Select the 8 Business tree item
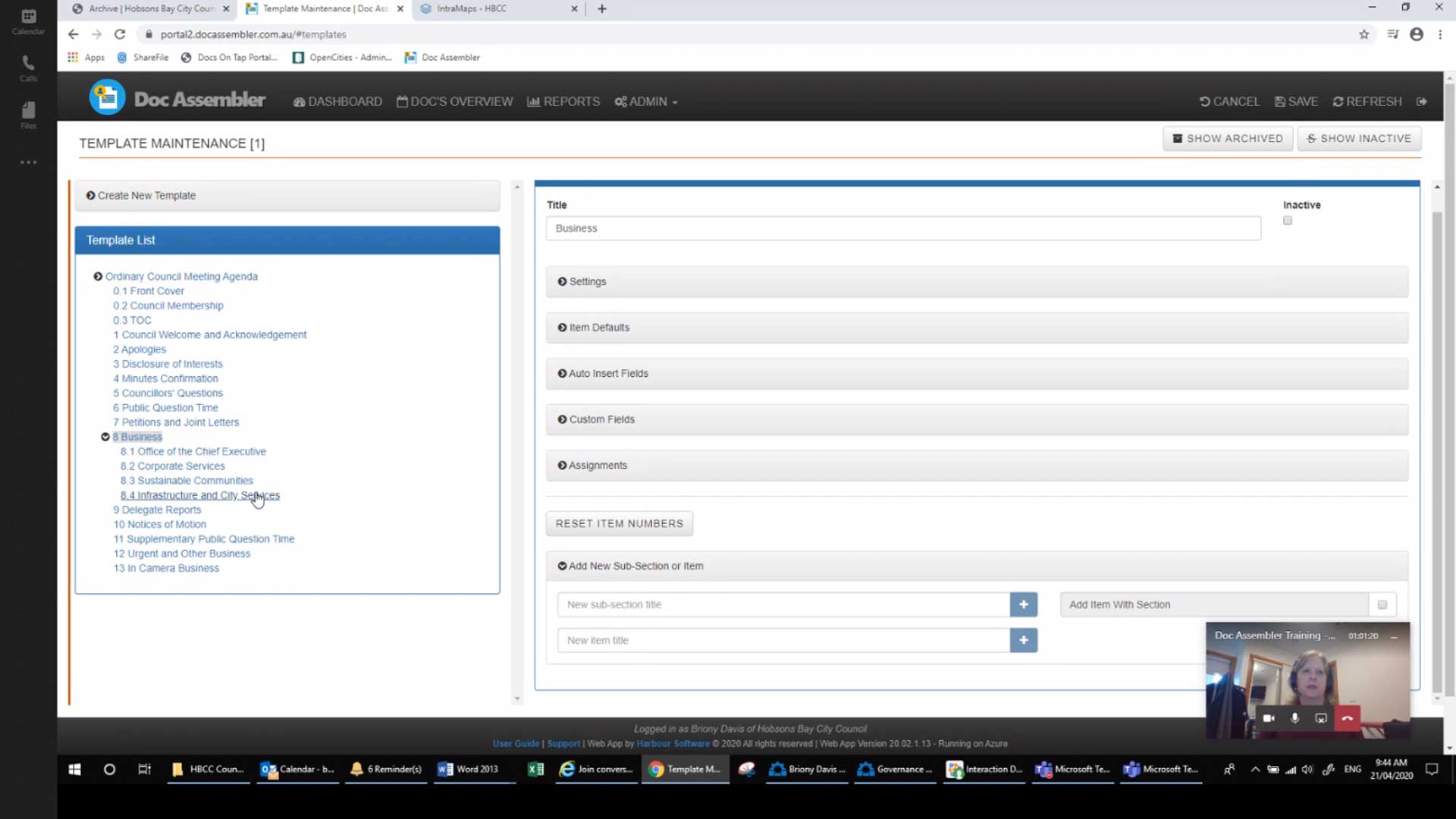Screen dimensions: 1456x819 click(137, 437)
